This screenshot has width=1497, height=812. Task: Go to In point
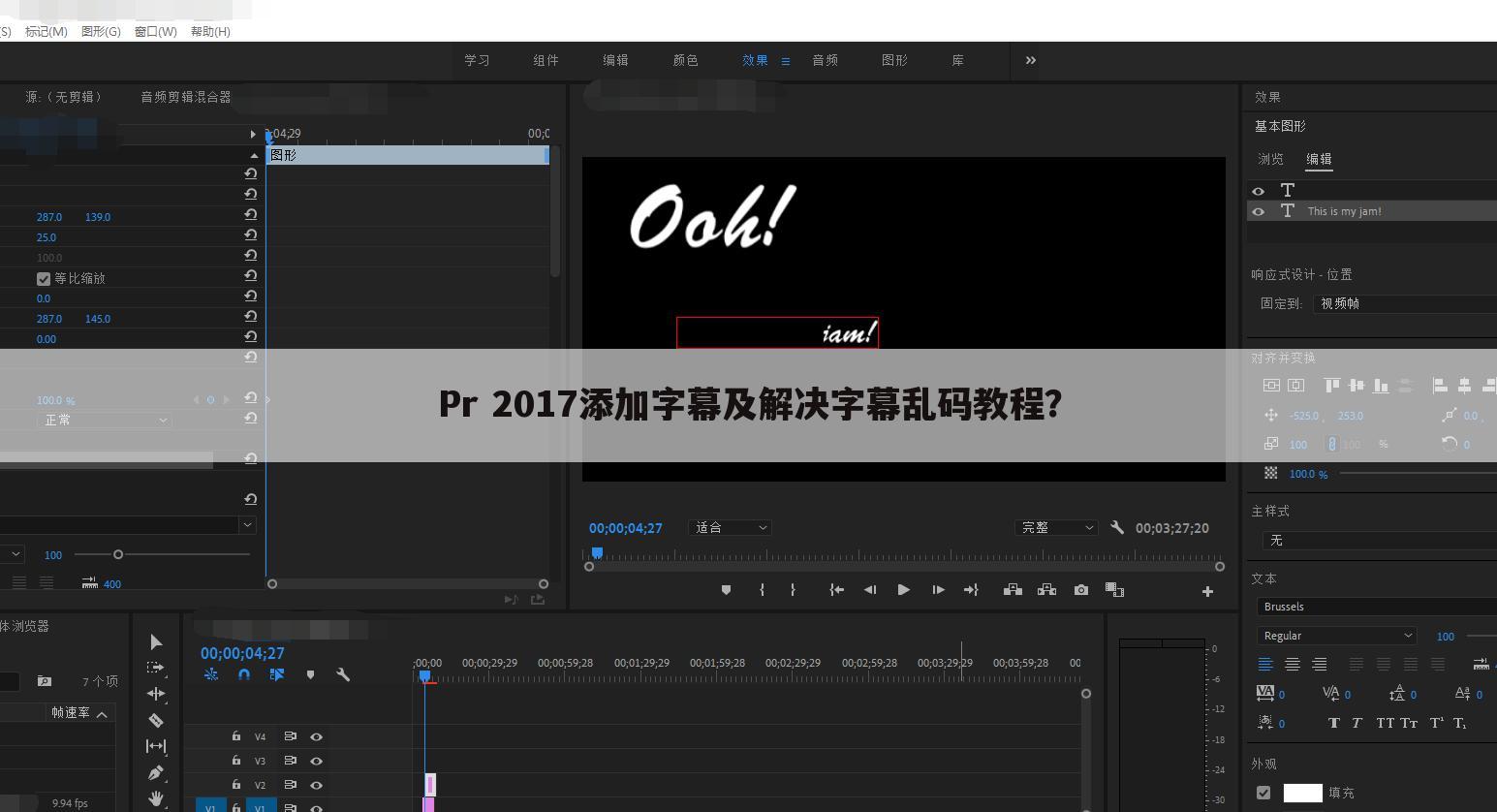(837, 590)
